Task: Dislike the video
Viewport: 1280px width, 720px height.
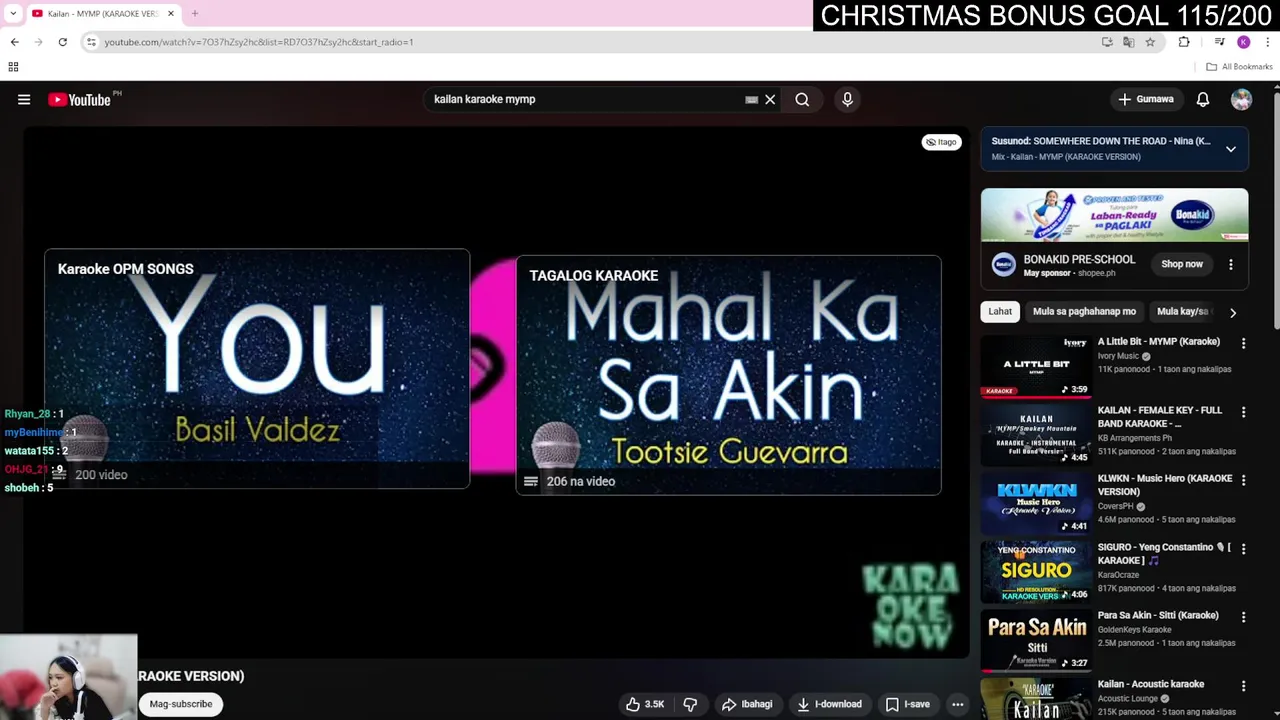Action: point(690,704)
